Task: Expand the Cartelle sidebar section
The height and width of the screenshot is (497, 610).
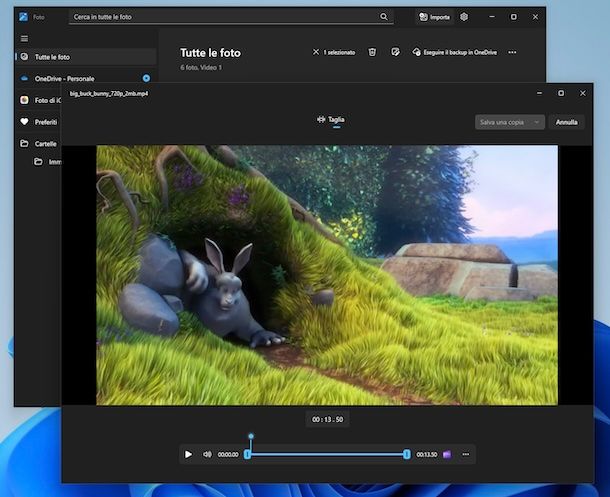Action: click(x=39, y=144)
